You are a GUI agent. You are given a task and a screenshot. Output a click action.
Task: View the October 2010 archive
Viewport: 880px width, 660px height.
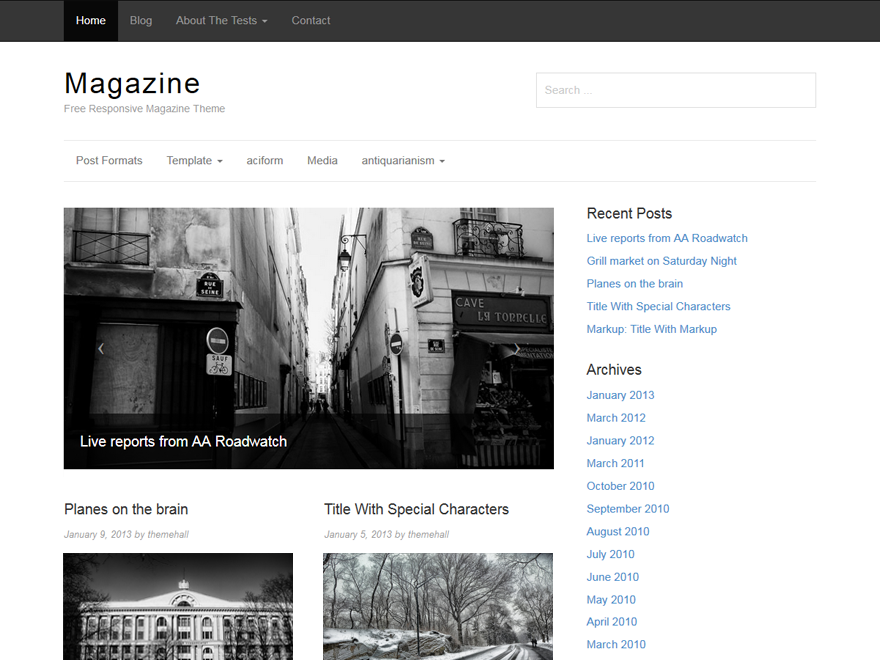click(x=620, y=485)
